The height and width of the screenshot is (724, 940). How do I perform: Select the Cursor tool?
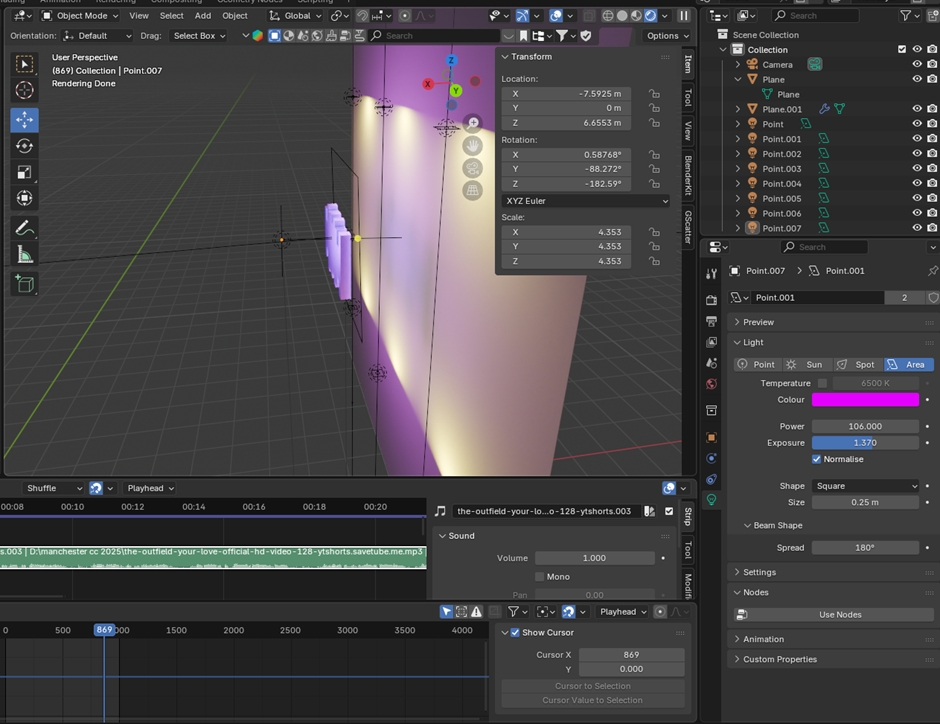[x=25, y=91]
